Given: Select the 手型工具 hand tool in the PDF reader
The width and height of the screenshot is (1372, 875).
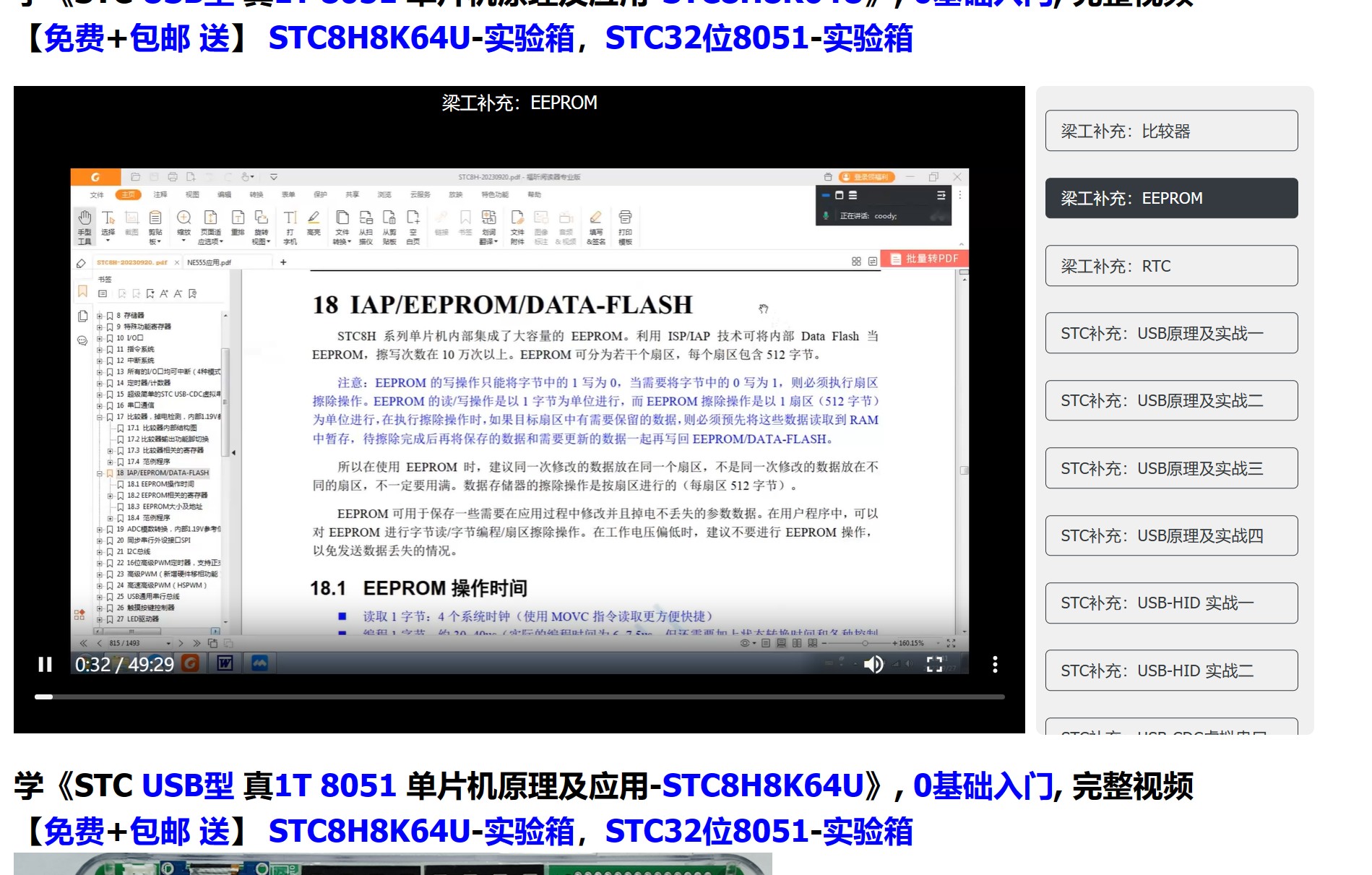Looking at the screenshot, I should 85,226.
